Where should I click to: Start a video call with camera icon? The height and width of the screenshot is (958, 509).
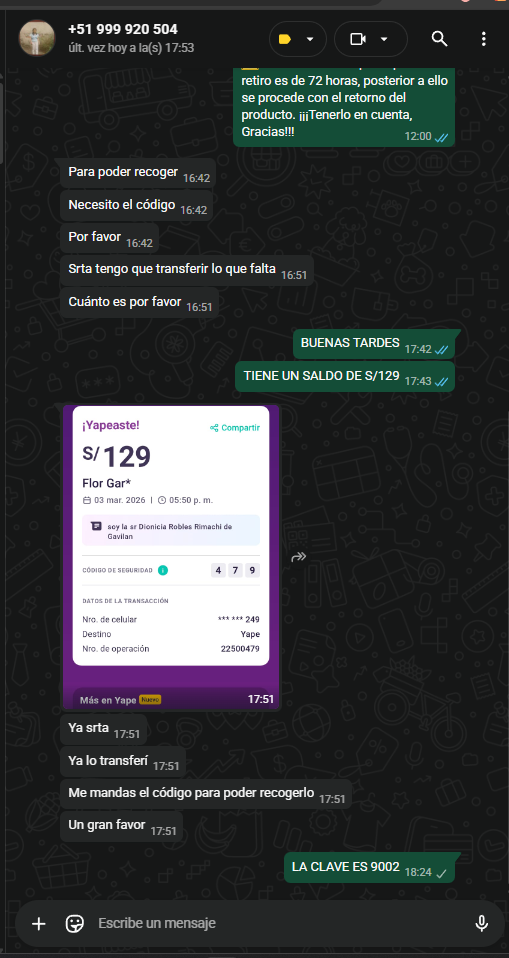click(357, 39)
